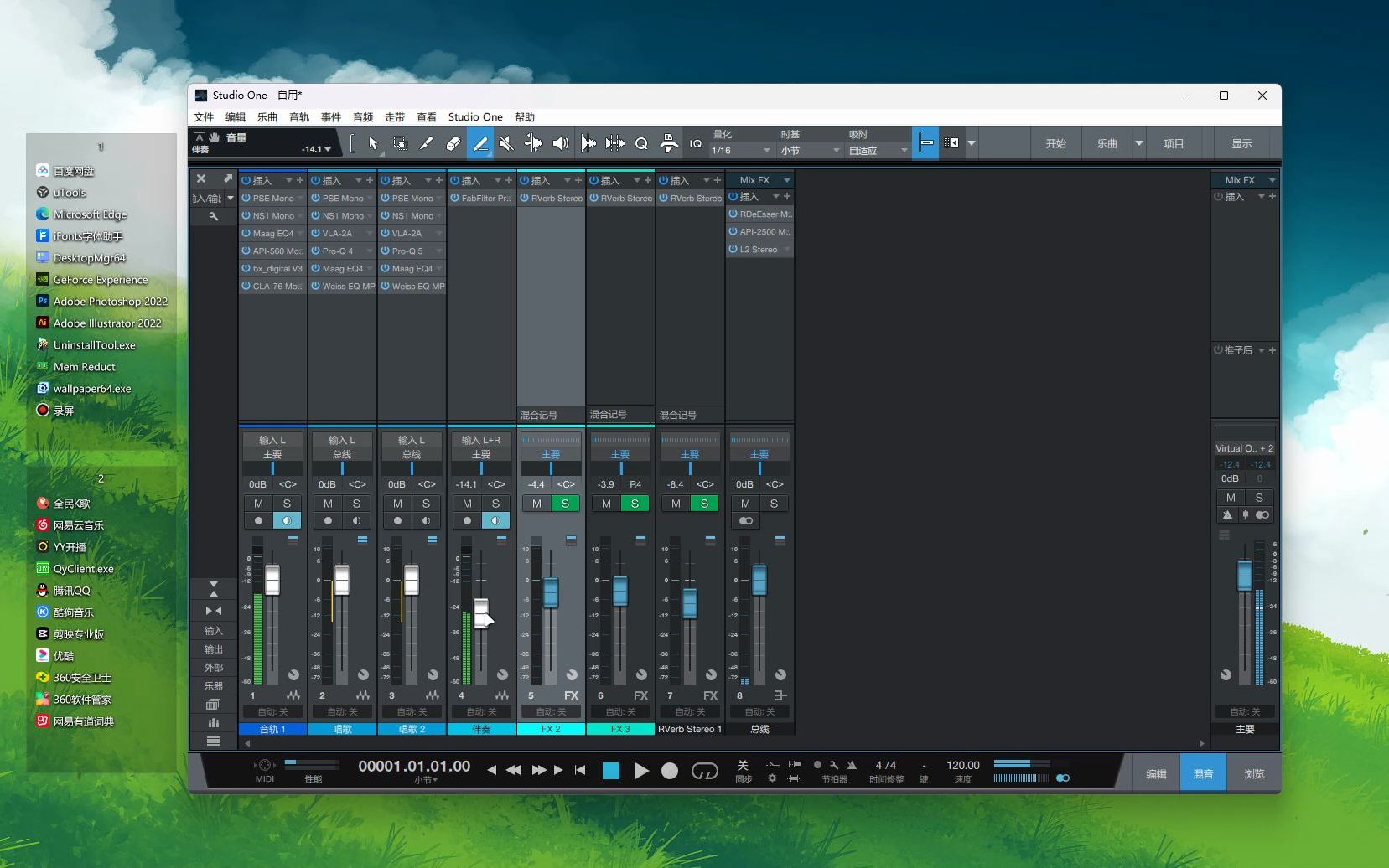1389x868 pixels.
Task: Open the 音轨 menu
Action: (x=299, y=117)
